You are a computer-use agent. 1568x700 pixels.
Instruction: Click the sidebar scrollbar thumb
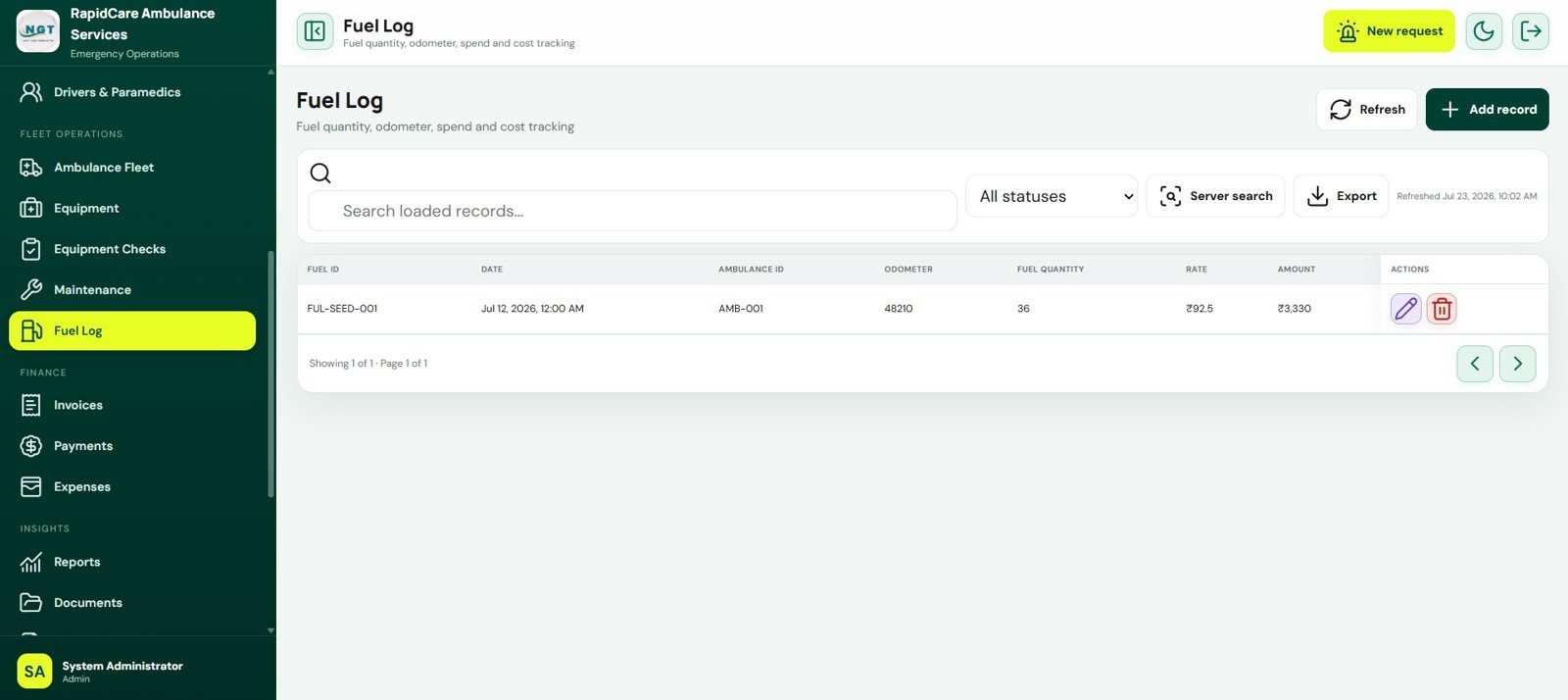(271, 375)
